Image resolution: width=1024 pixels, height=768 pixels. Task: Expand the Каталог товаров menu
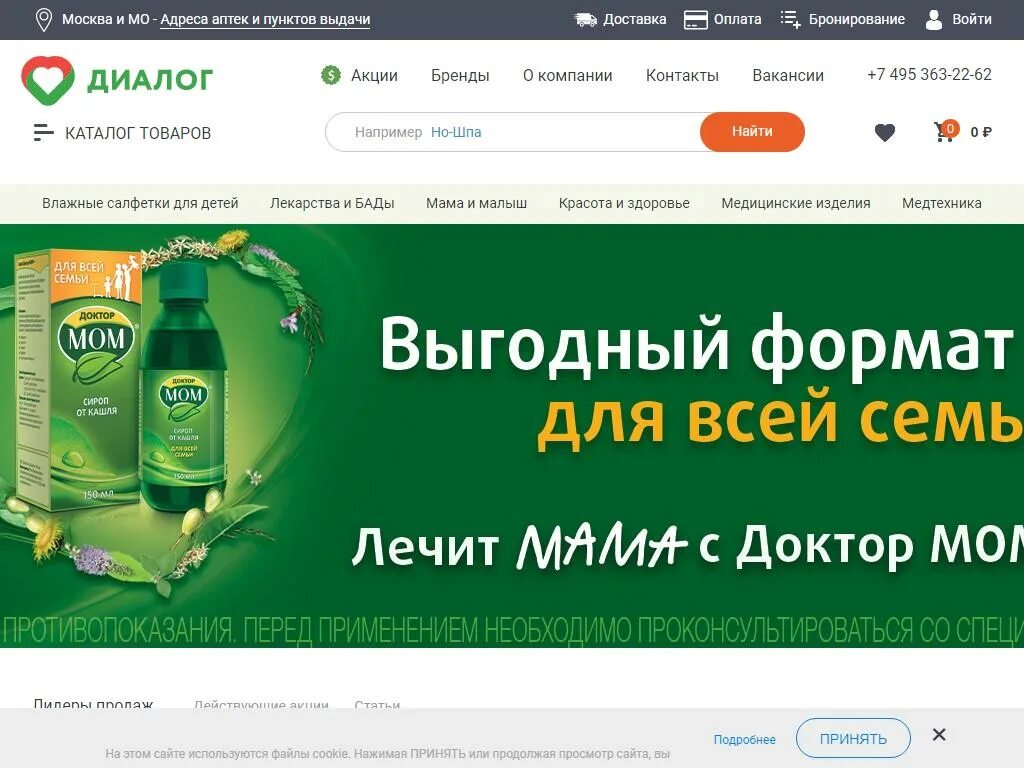point(122,133)
